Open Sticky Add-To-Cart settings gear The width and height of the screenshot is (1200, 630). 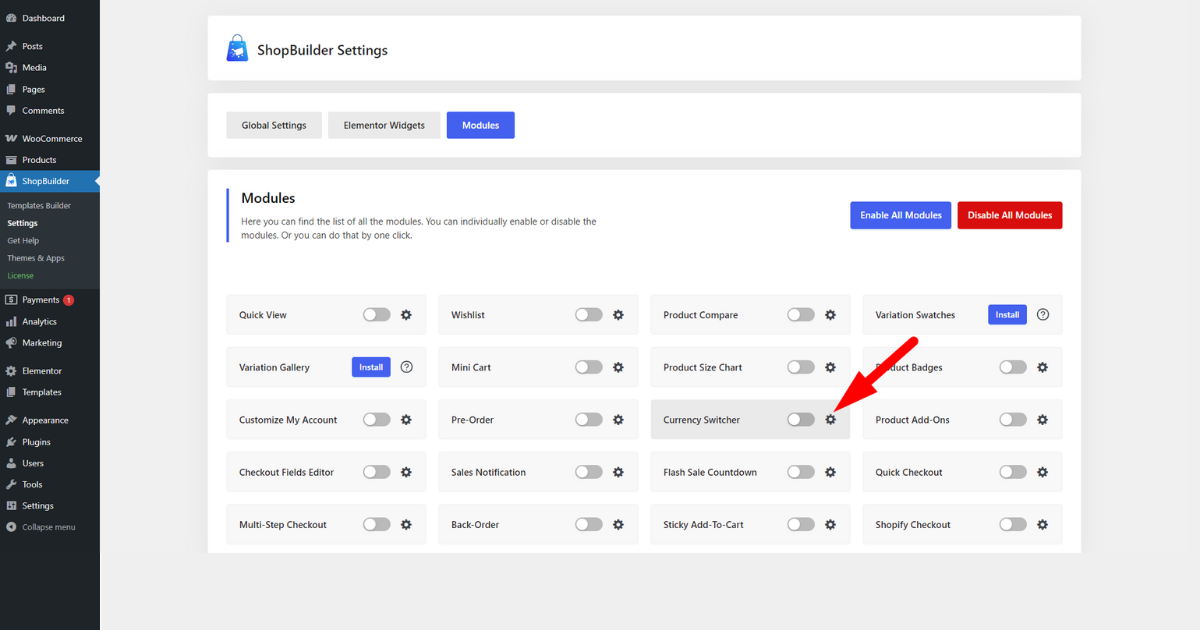click(830, 524)
